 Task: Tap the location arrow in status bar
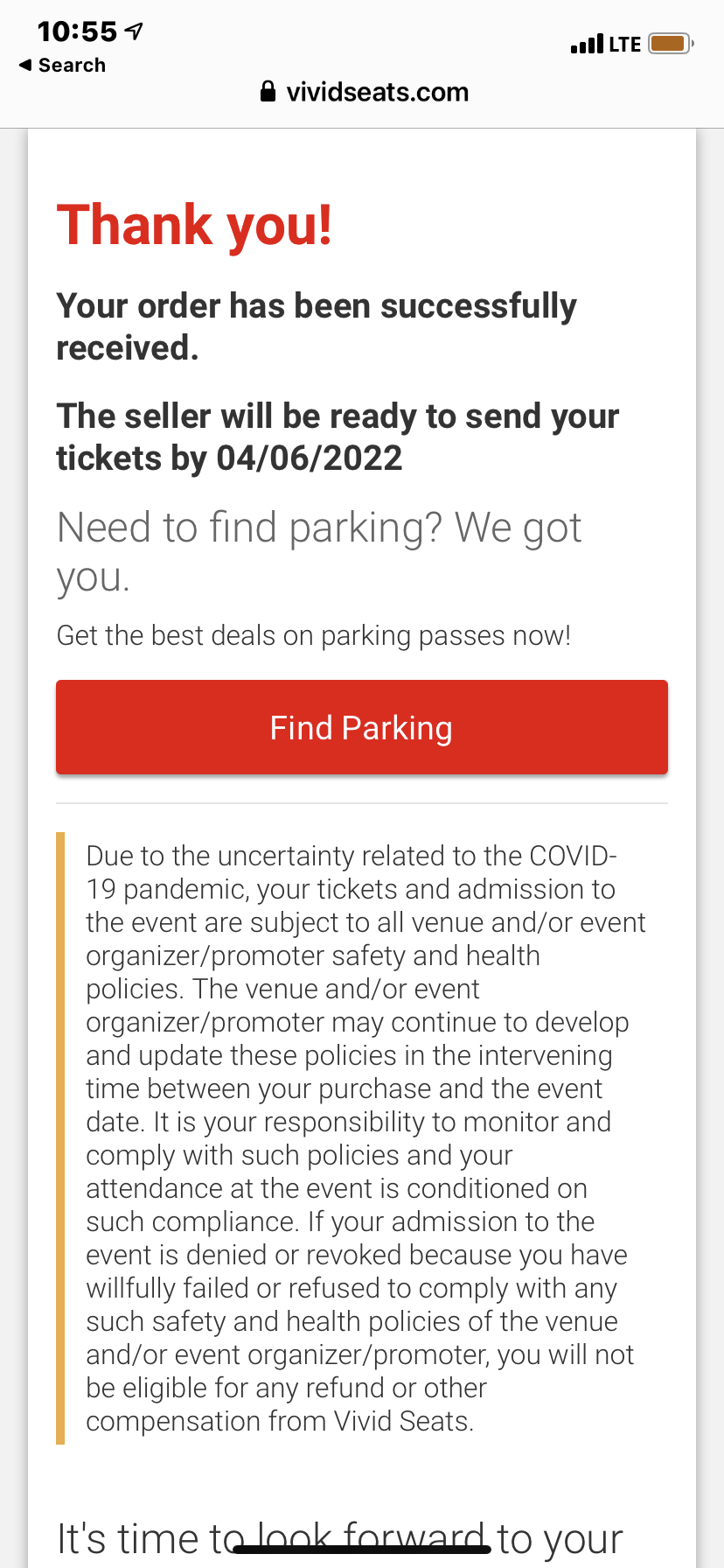click(x=134, y=32)
